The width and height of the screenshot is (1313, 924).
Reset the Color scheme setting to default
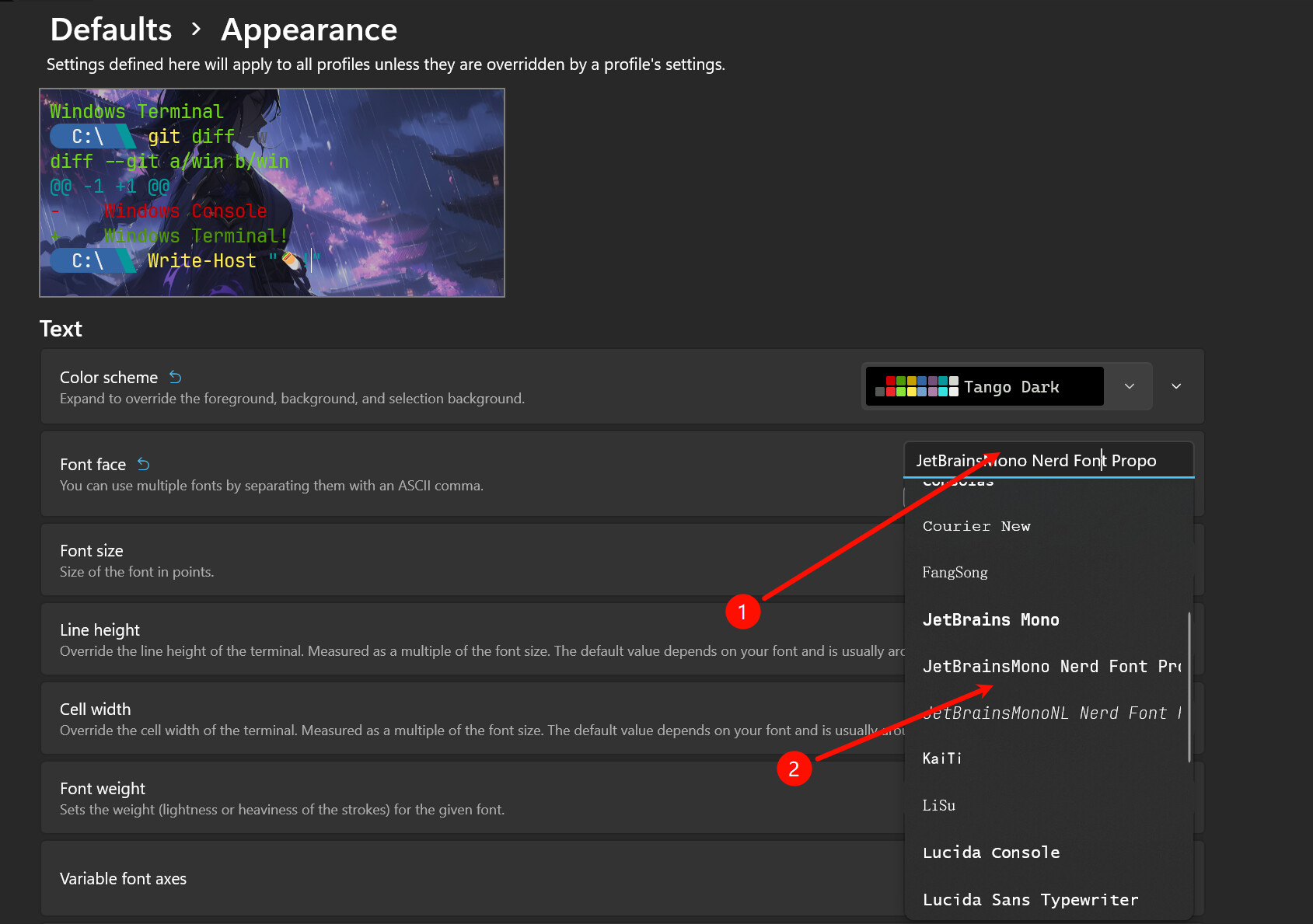(176, 377)
